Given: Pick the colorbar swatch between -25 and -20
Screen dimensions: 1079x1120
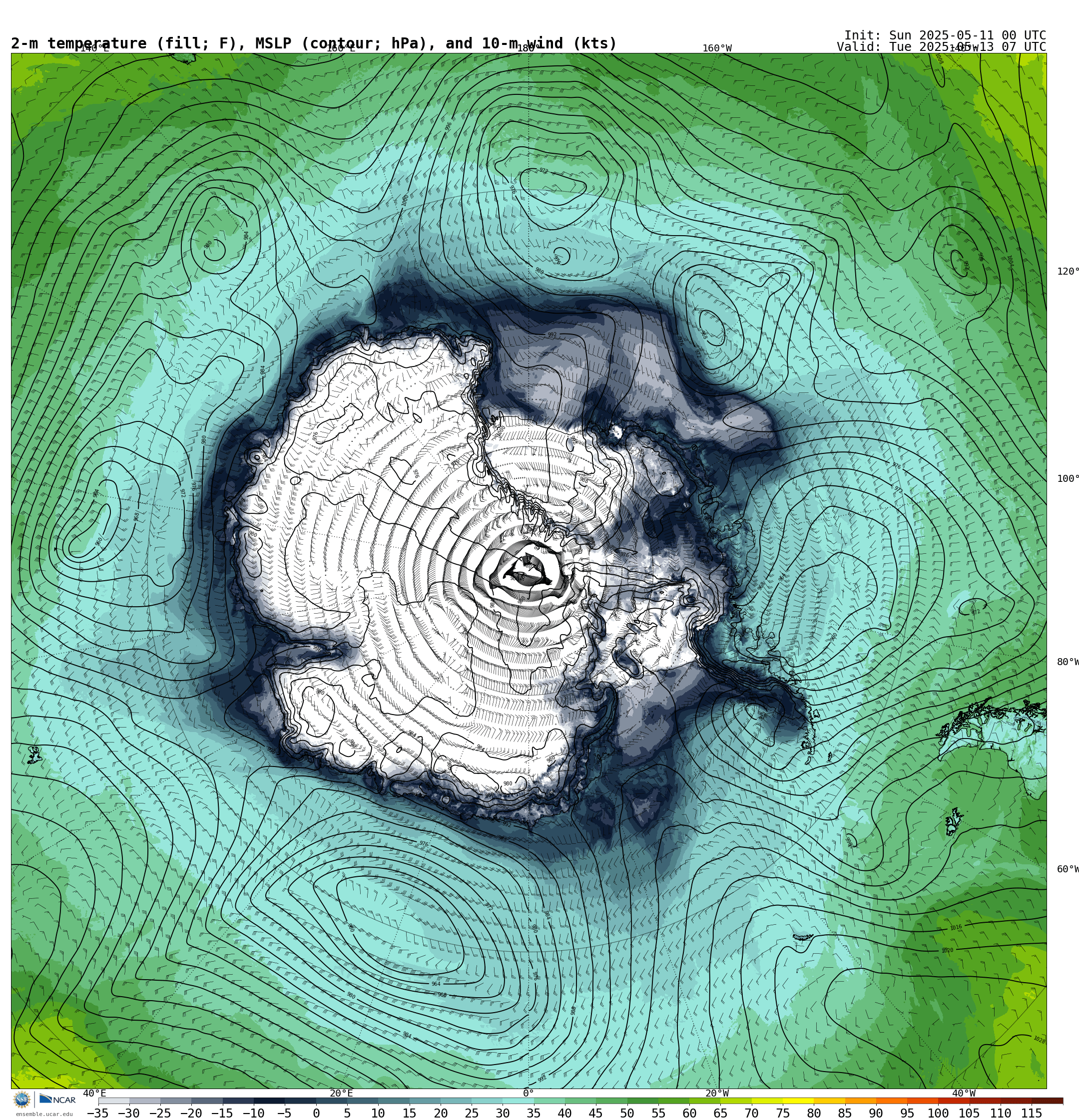Looking at the screenshot, I should [176, 1101].
